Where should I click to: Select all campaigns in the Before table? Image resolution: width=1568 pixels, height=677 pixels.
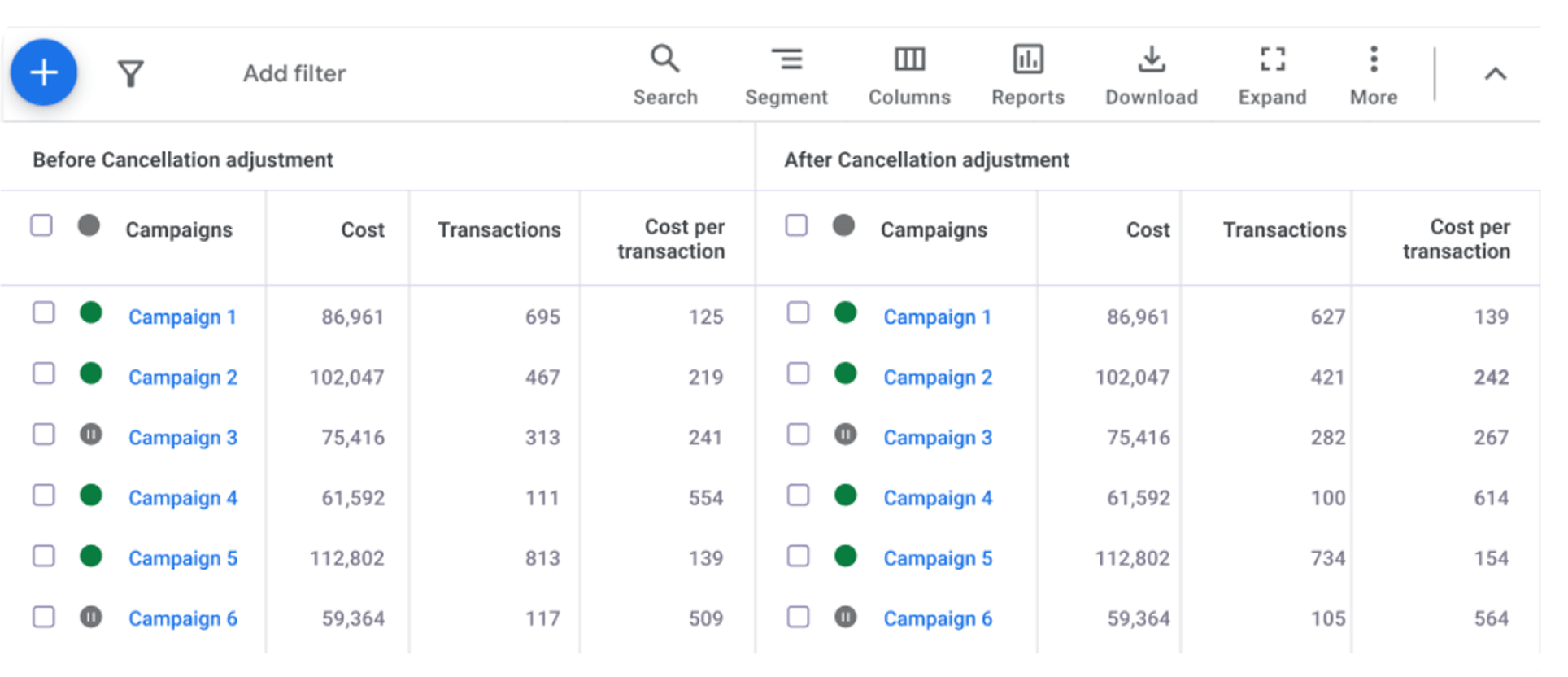[41, 225]
